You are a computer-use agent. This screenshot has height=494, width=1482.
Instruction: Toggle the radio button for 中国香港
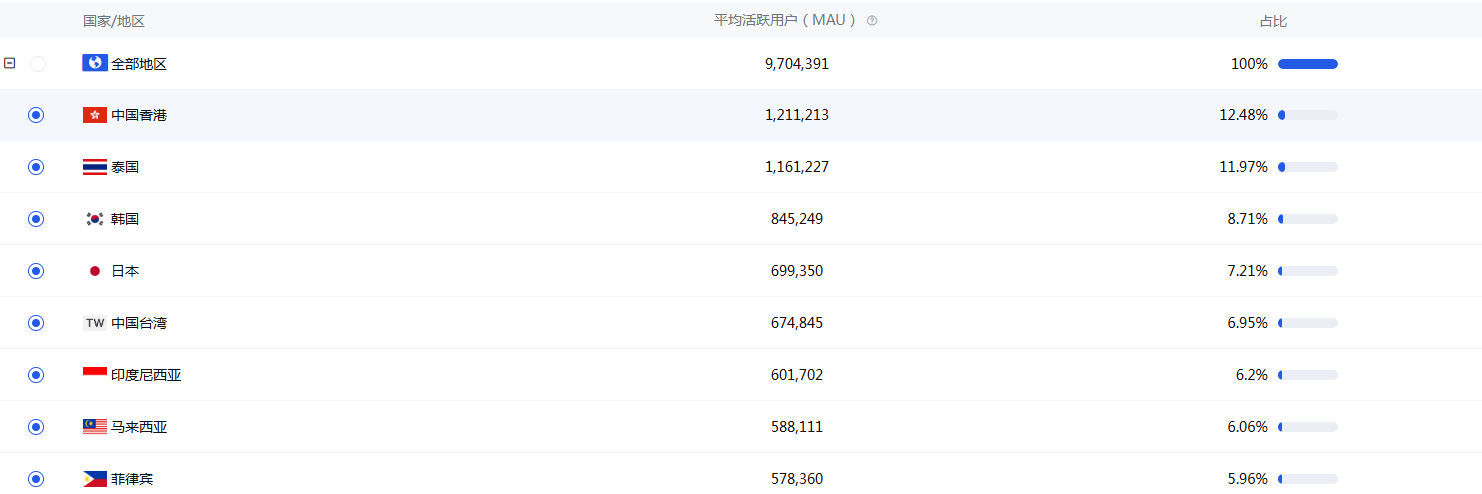click(x=36, y=115)
